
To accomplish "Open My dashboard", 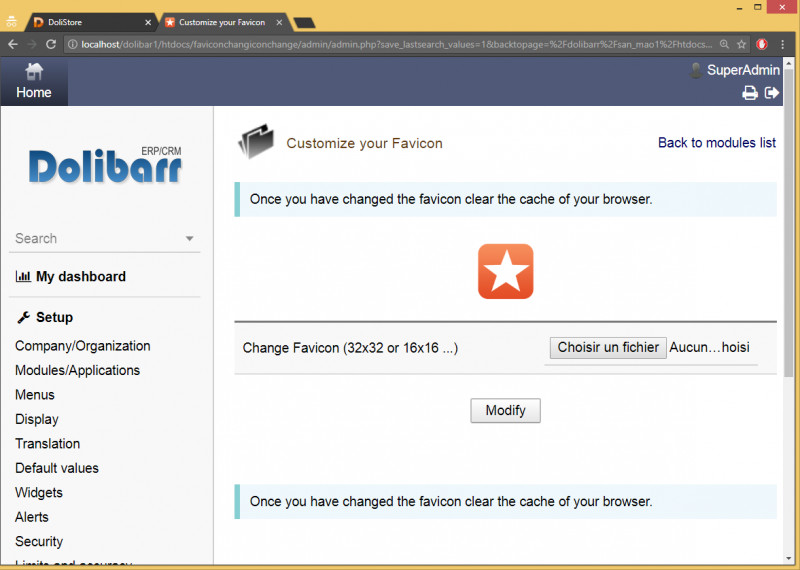I will 81,277.
